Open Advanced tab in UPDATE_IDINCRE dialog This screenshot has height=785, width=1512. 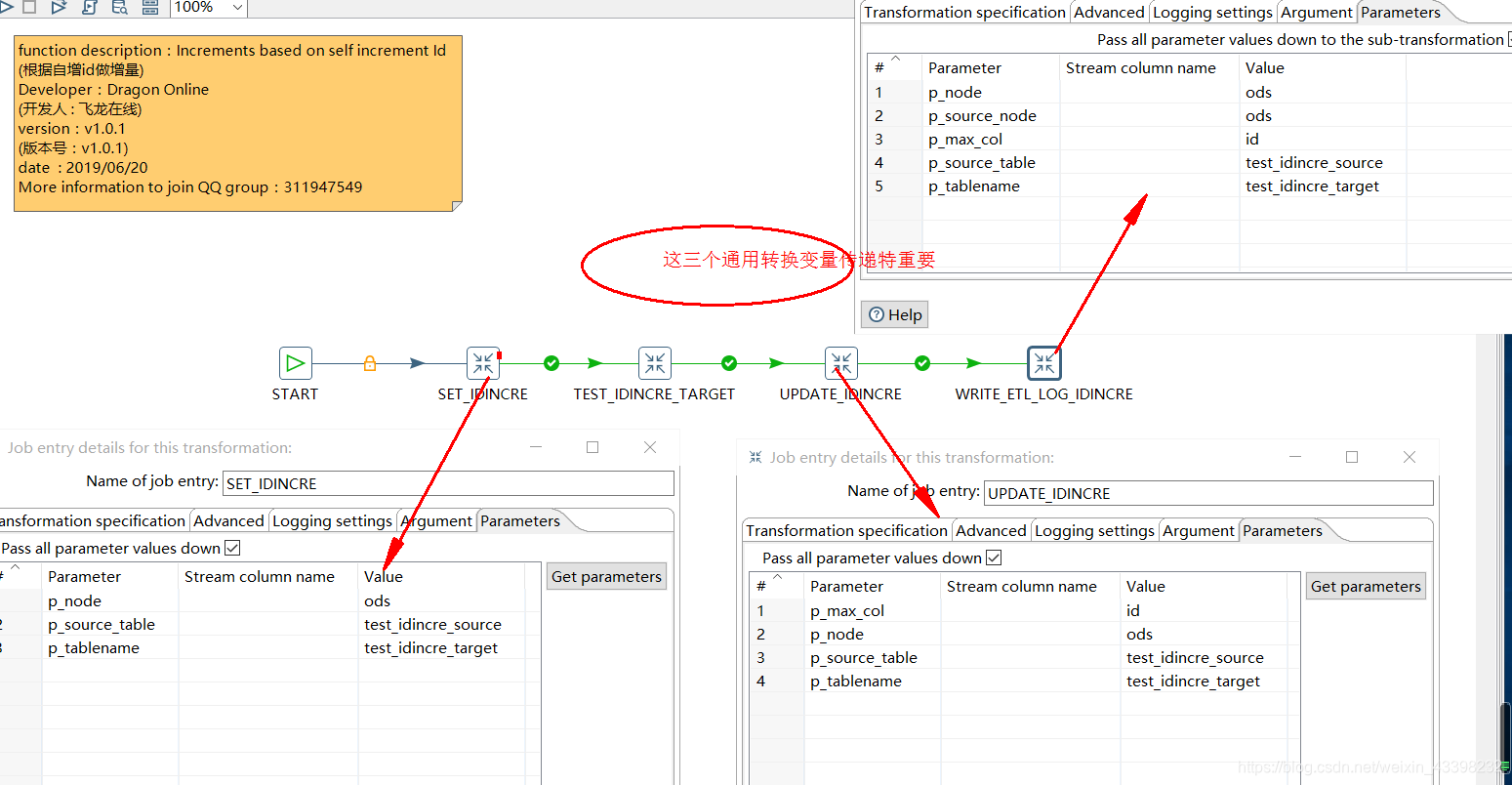coord(991,531)
